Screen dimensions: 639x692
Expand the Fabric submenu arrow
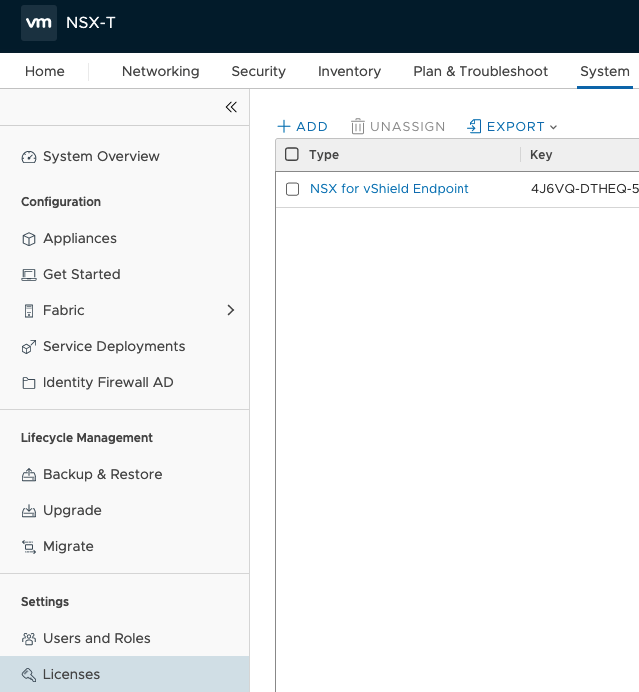point(231,311)
